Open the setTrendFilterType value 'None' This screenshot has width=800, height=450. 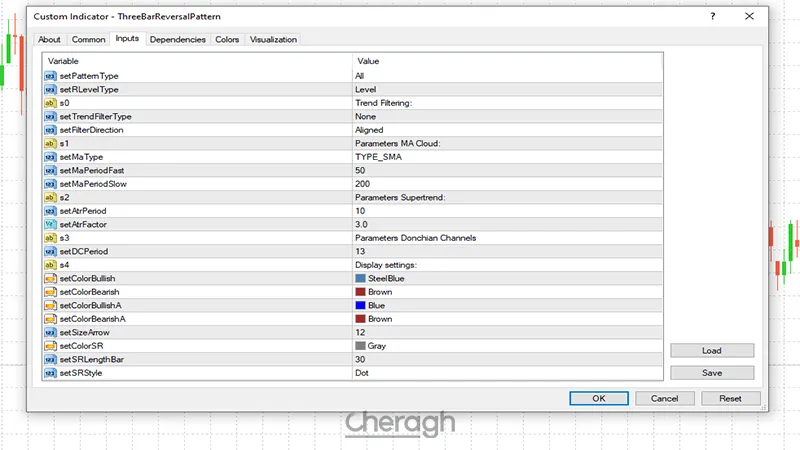[x=507, y=116]
